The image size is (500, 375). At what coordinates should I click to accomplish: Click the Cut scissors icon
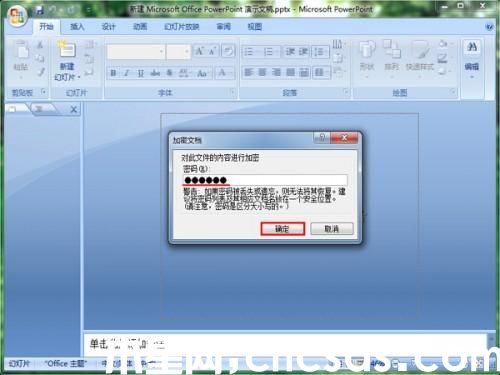coord(41,45)
